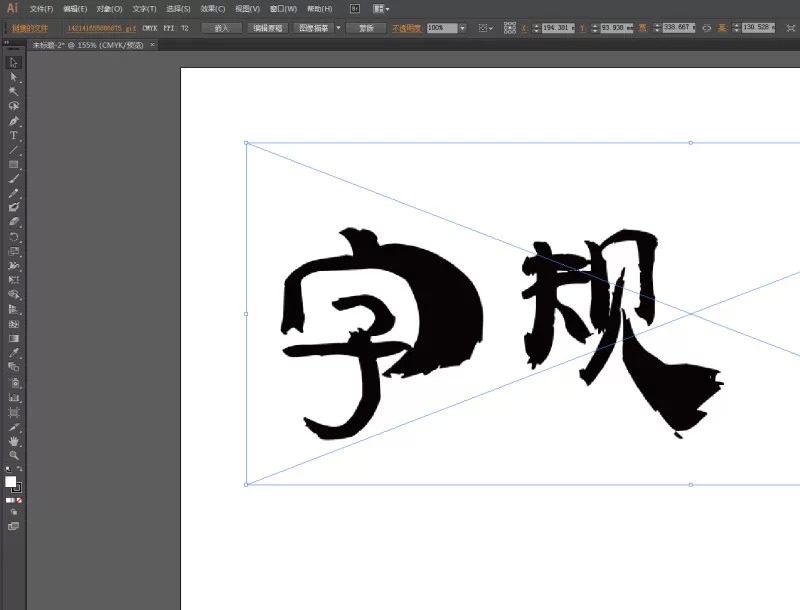Select the Magic Wand tool
Screen dimensions: 800x610
click(14, 91)
